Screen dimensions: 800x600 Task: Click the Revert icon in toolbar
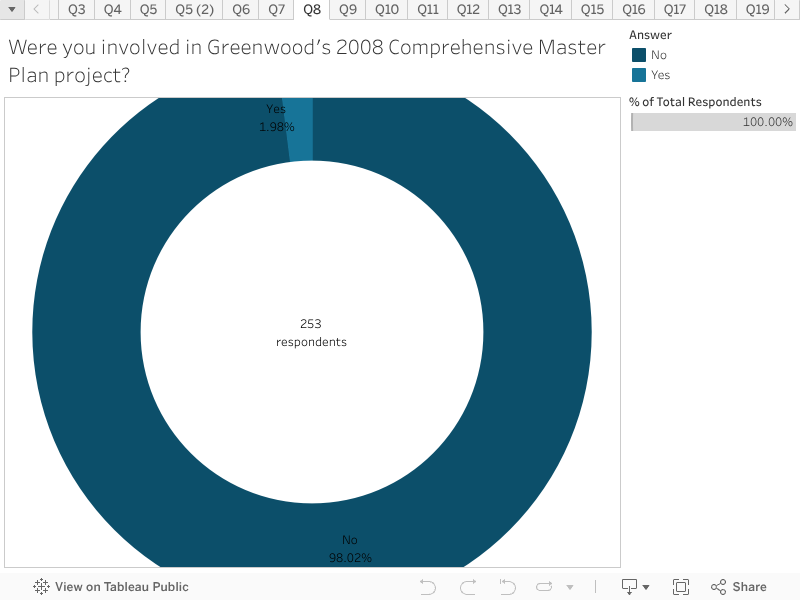click(x=507, y=587)
